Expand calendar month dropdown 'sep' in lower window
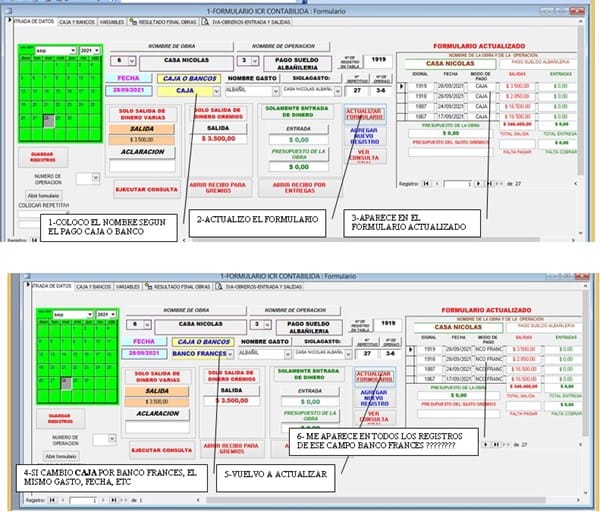 pyautogui.click(x=90, y=315)
